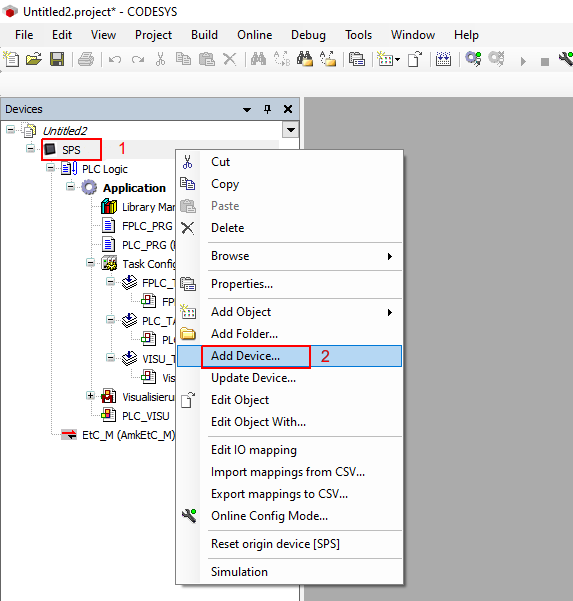Choose Add Device... from context menu
This screenshot has width=573, height=601.
289,356
